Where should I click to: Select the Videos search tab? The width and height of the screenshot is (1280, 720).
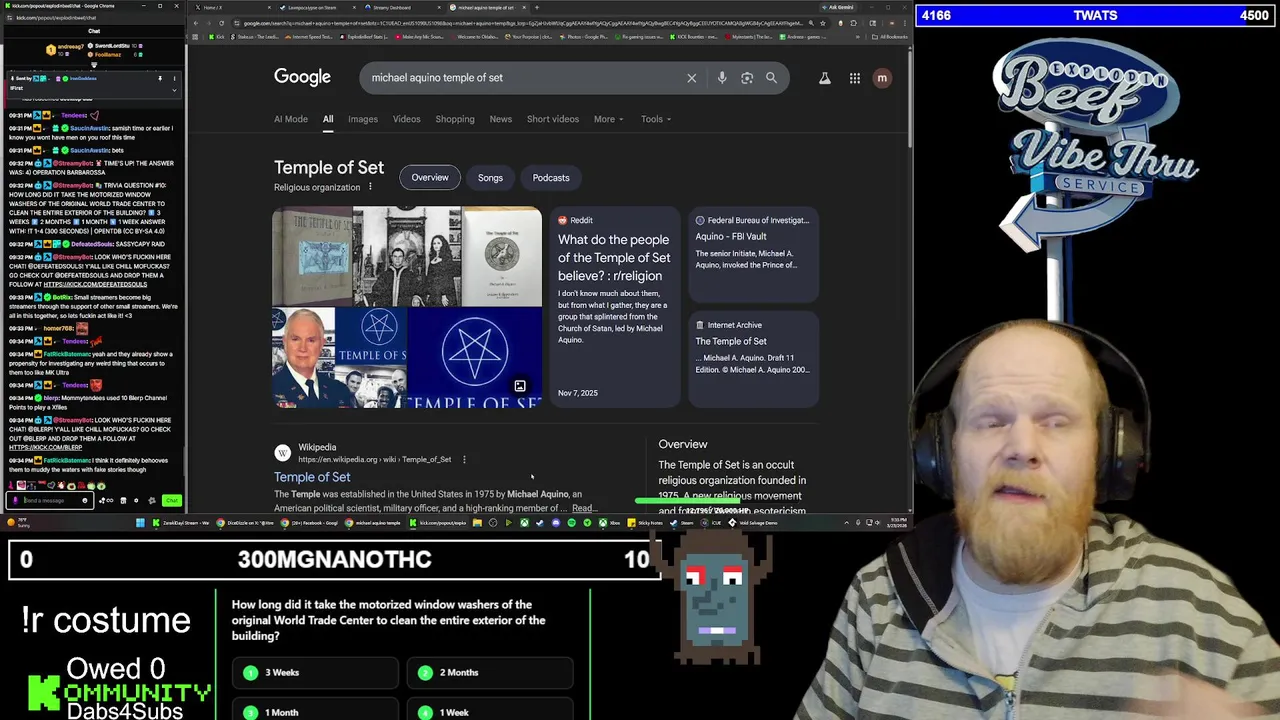pyautogui.click(x=406, y=119)
